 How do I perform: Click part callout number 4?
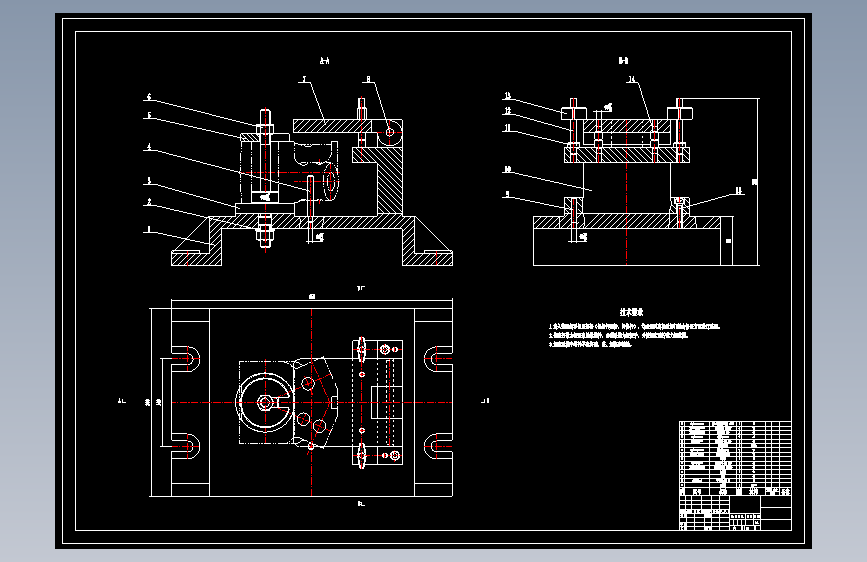149,147
